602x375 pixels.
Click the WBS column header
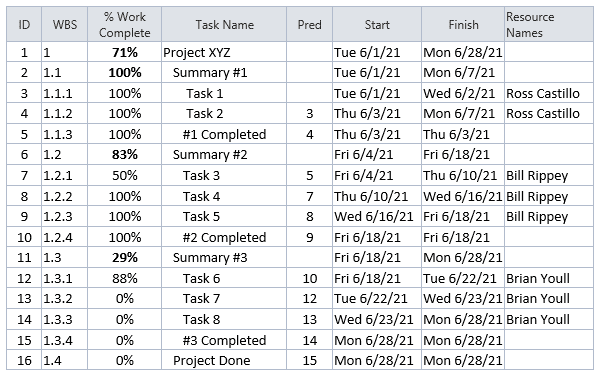pos(64,24)
